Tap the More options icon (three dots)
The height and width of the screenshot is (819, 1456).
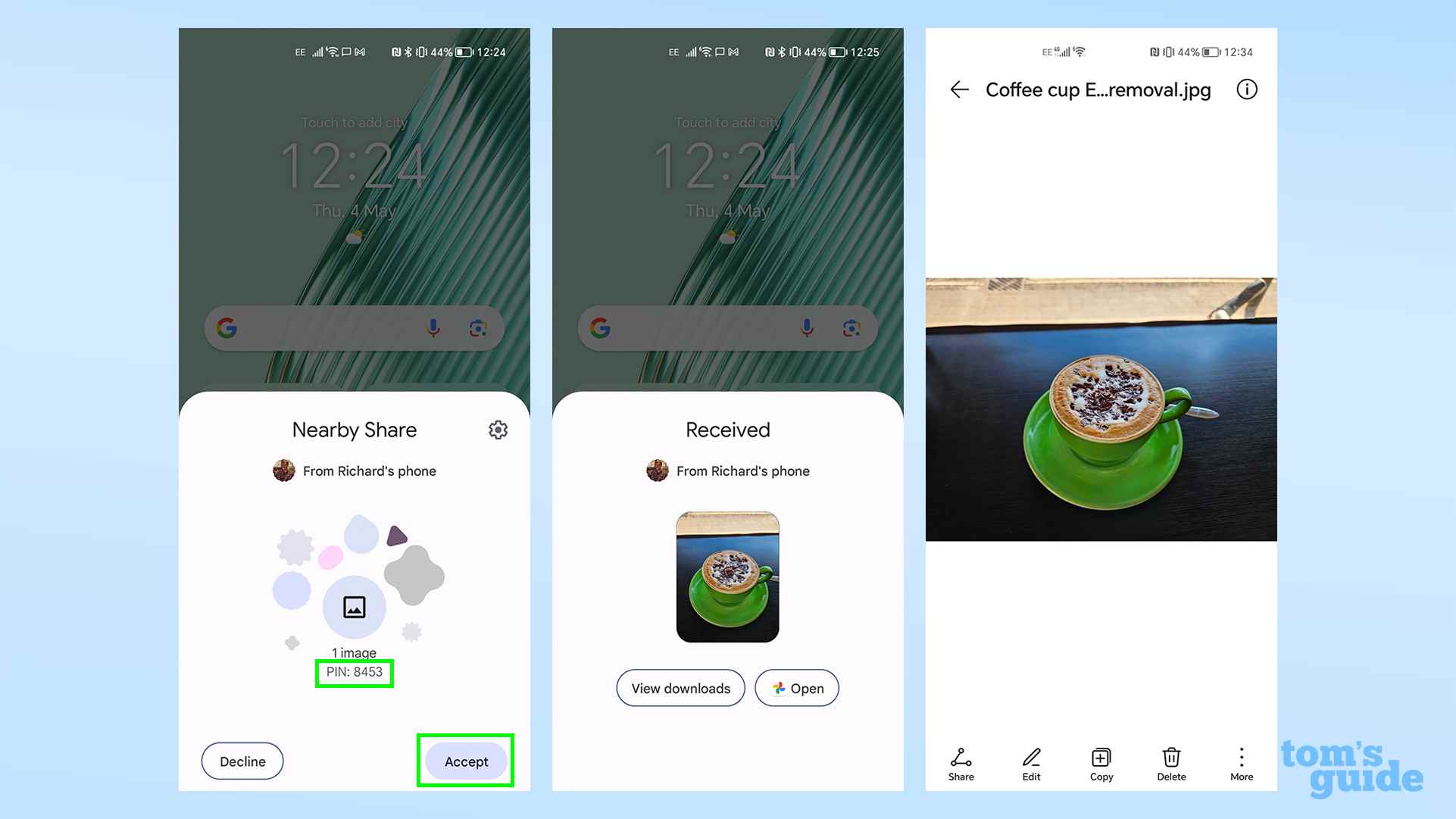1239,757
